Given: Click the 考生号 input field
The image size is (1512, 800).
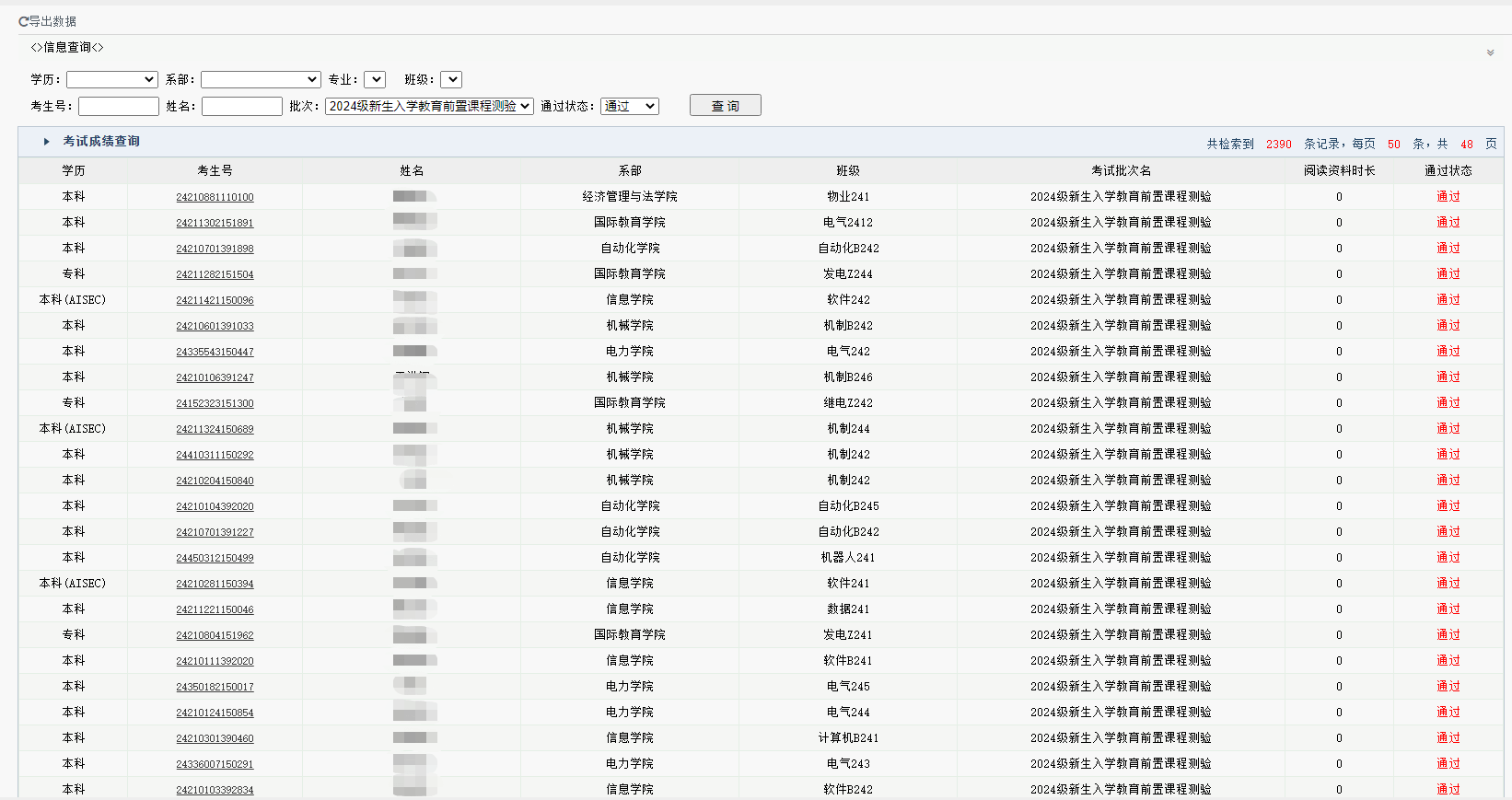Looking at the screenshot, I should [x=119, y=107].
